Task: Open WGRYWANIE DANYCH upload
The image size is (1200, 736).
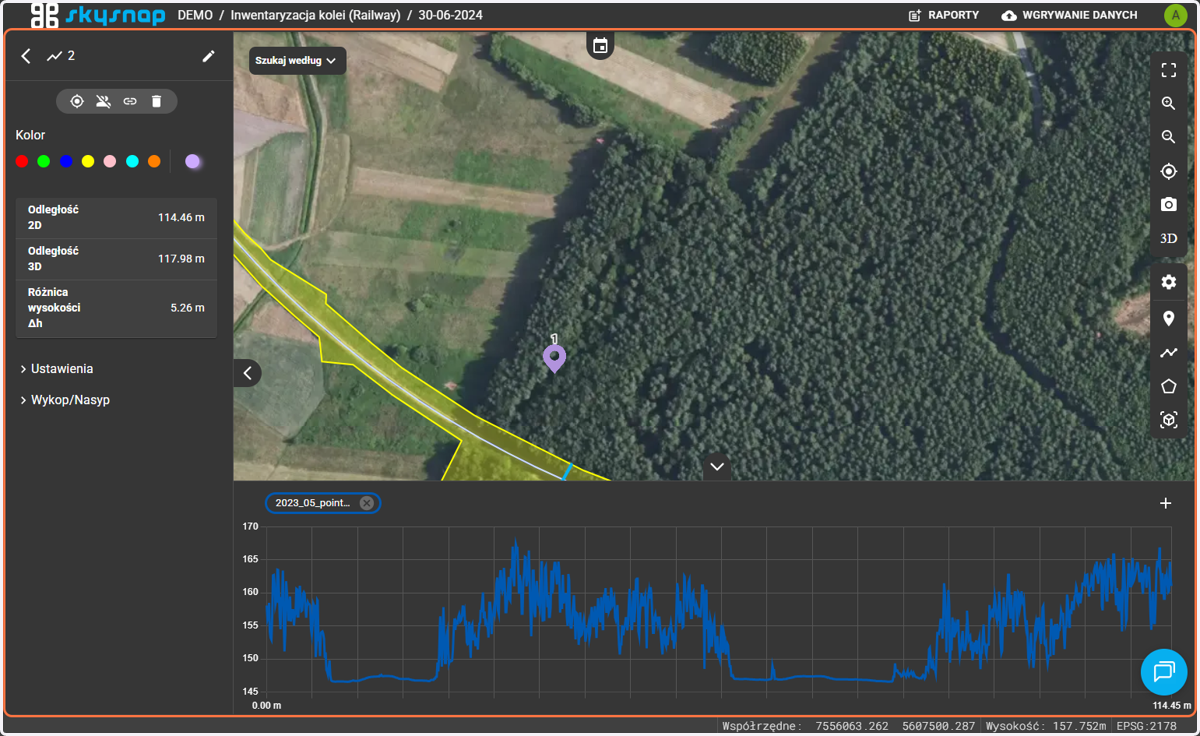Action: point(1069,16)
